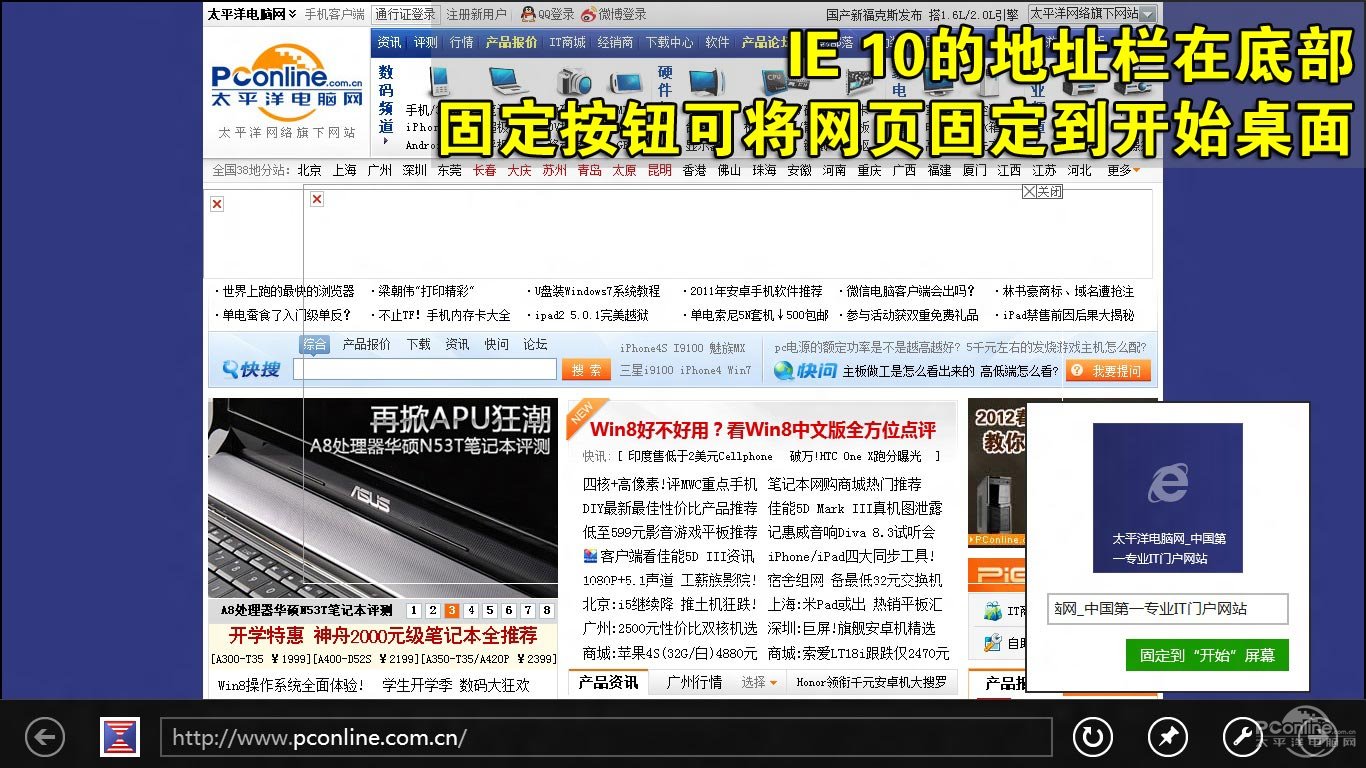Refresh the page with the reload icon
1366x768 pixels.
[x=1092, y=738]
